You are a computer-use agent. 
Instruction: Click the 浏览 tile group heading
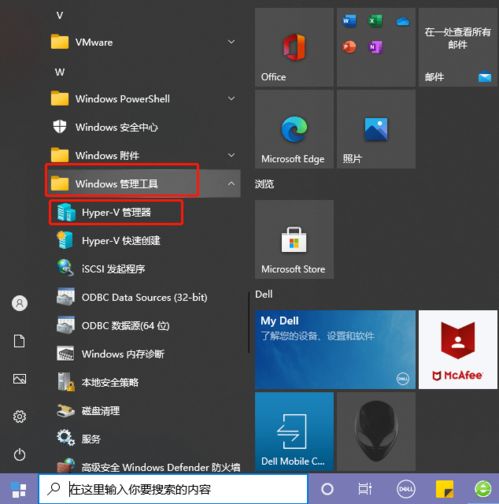(264, 184)
